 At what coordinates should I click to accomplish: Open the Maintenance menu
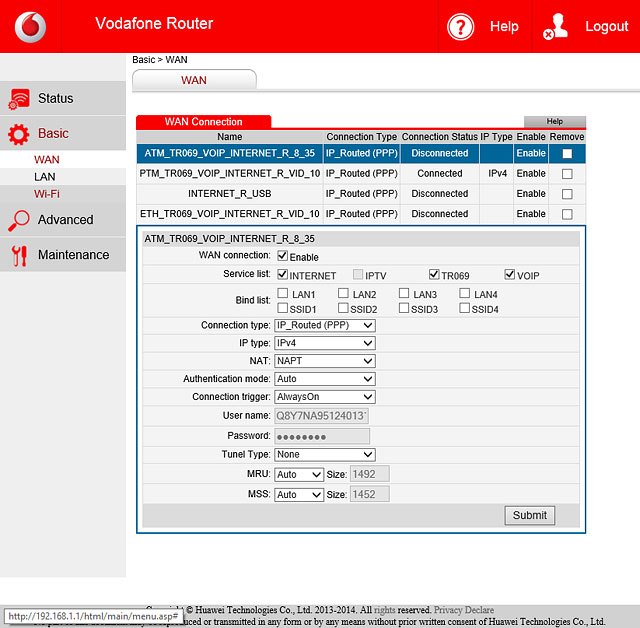tap(63, 255)
